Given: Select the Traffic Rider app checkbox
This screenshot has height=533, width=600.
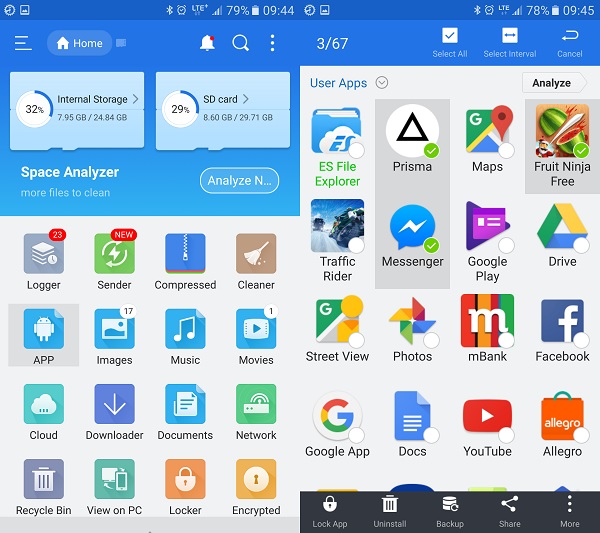Looking at the screenshot, I should click(x=356, y=245).
